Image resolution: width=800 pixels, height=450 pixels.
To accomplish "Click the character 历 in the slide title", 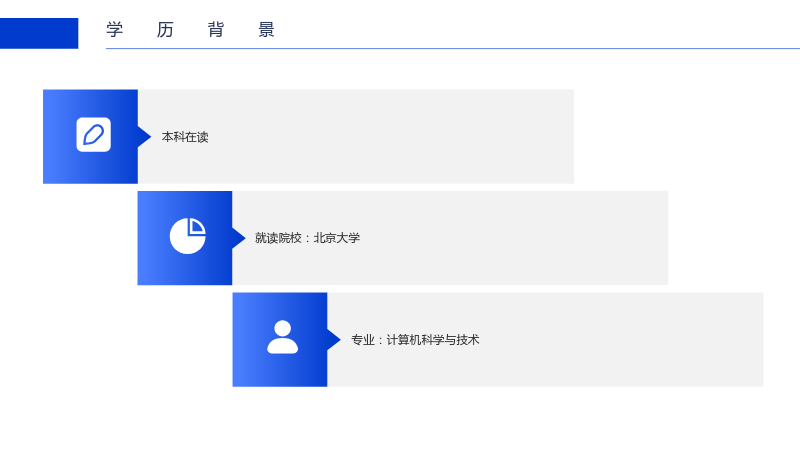I will pos(165,30).
